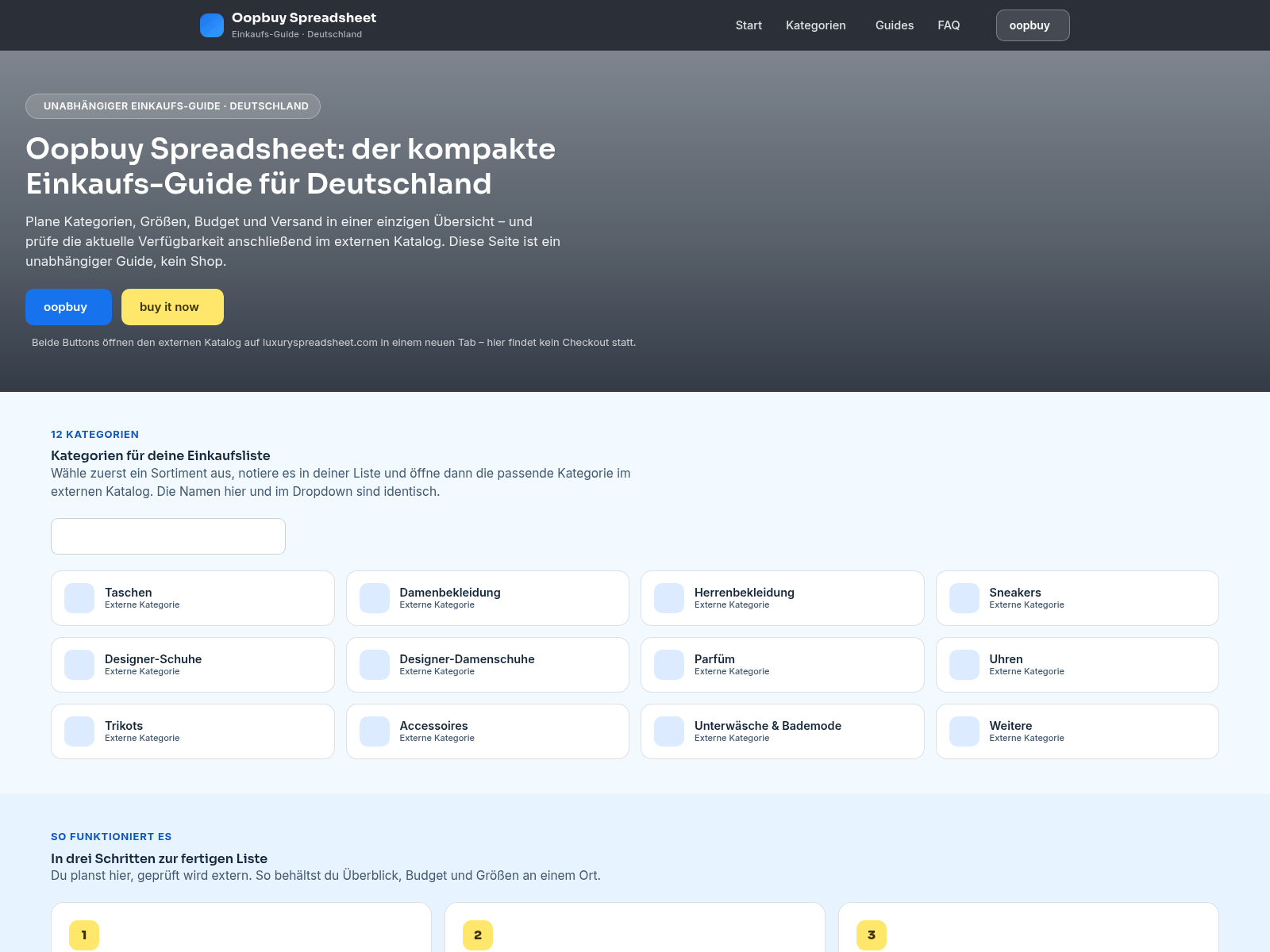Viewport: 1270px width, 952px height.
Task: Select step number 2 badge
Action: pos(478,935)
